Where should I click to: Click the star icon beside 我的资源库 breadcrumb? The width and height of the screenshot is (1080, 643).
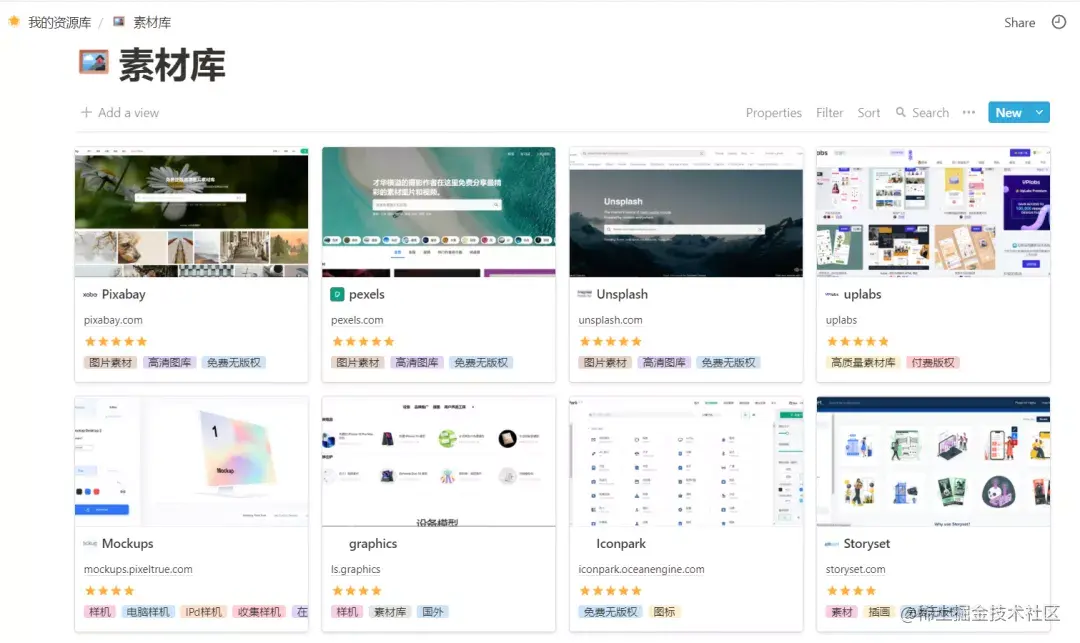click(13, 22)
